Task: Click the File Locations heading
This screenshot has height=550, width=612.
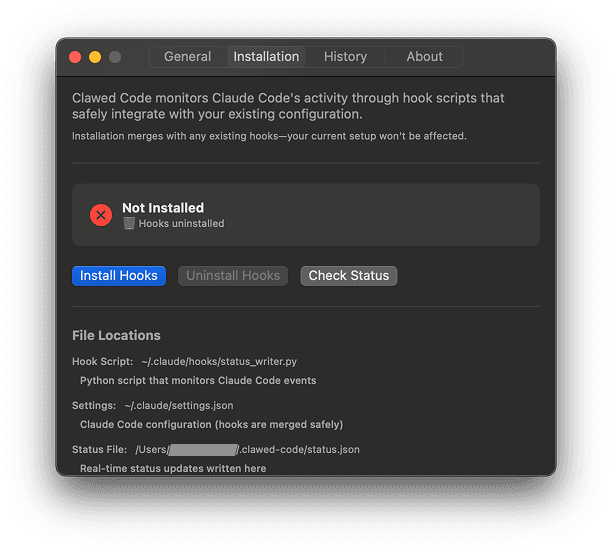Action: pyautogui.click(x=116, y=335)
